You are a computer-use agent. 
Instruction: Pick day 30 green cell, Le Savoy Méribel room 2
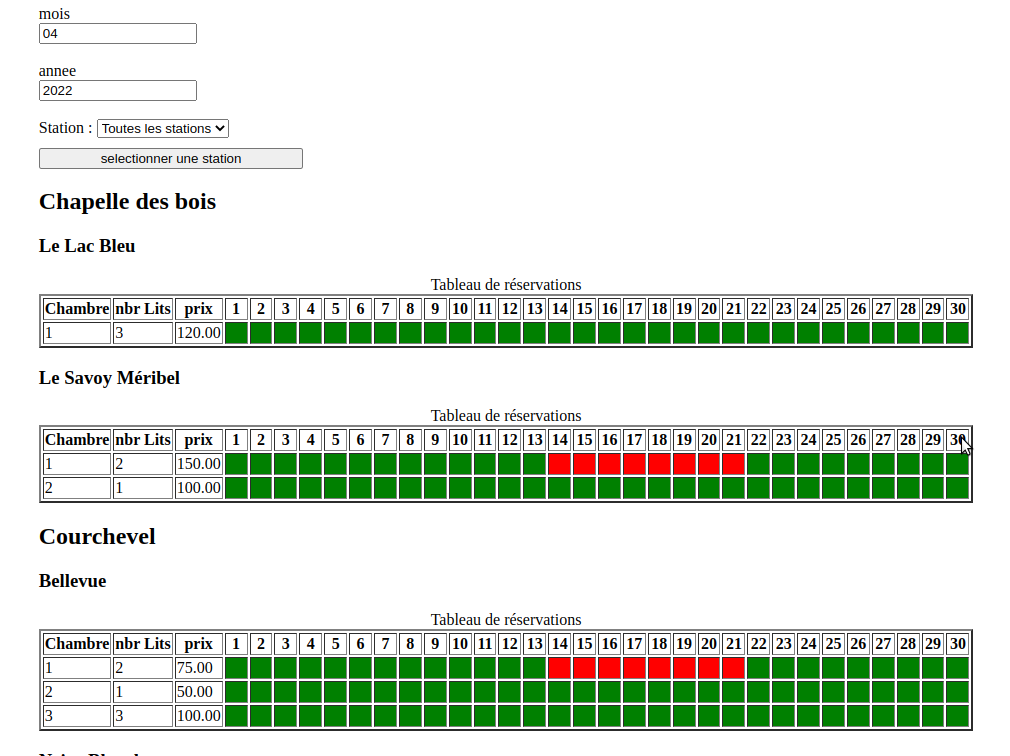[x=957, y=488]
